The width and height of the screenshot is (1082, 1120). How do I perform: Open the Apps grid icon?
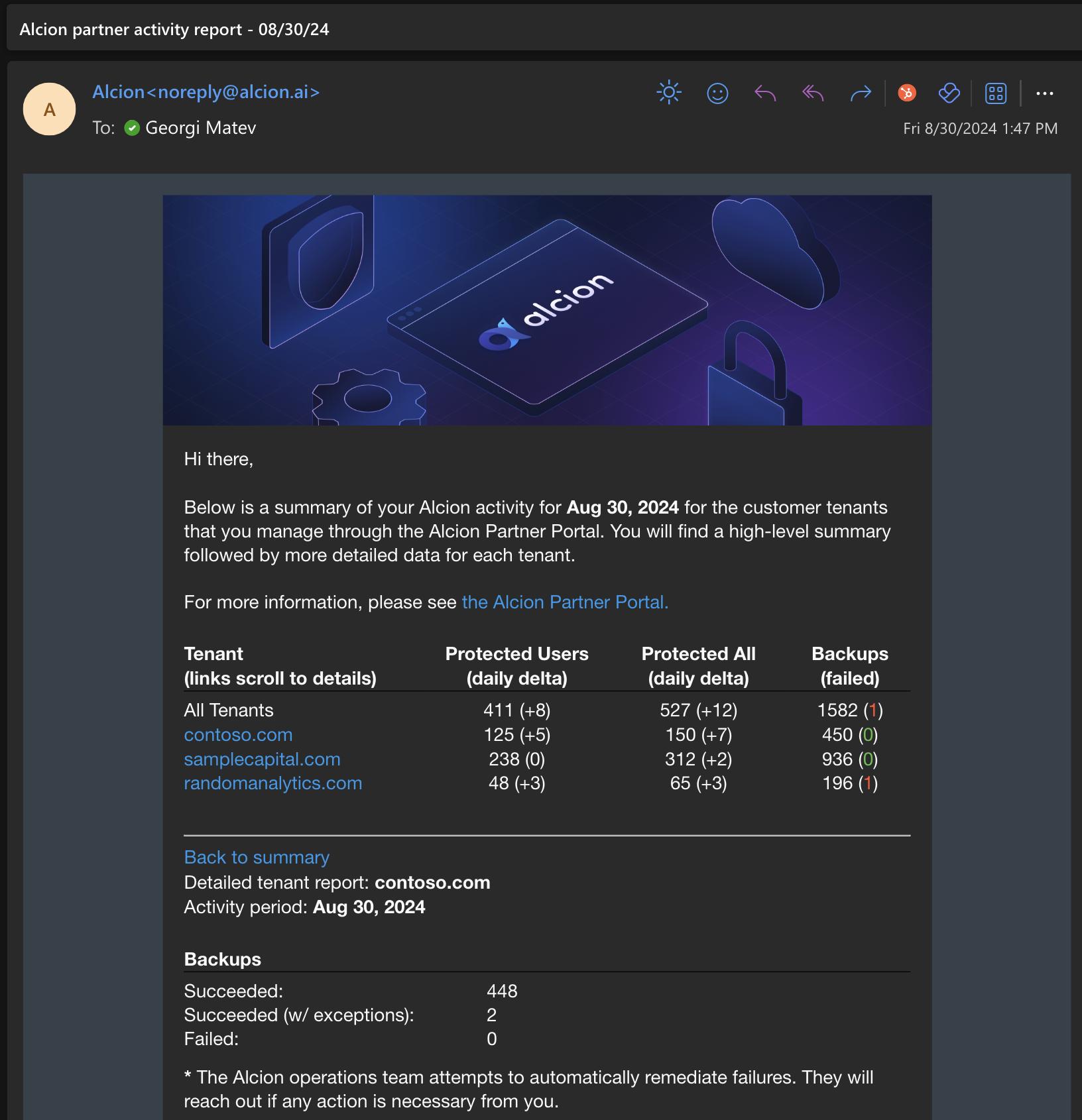pyautogui.click(x=996, y=93)
